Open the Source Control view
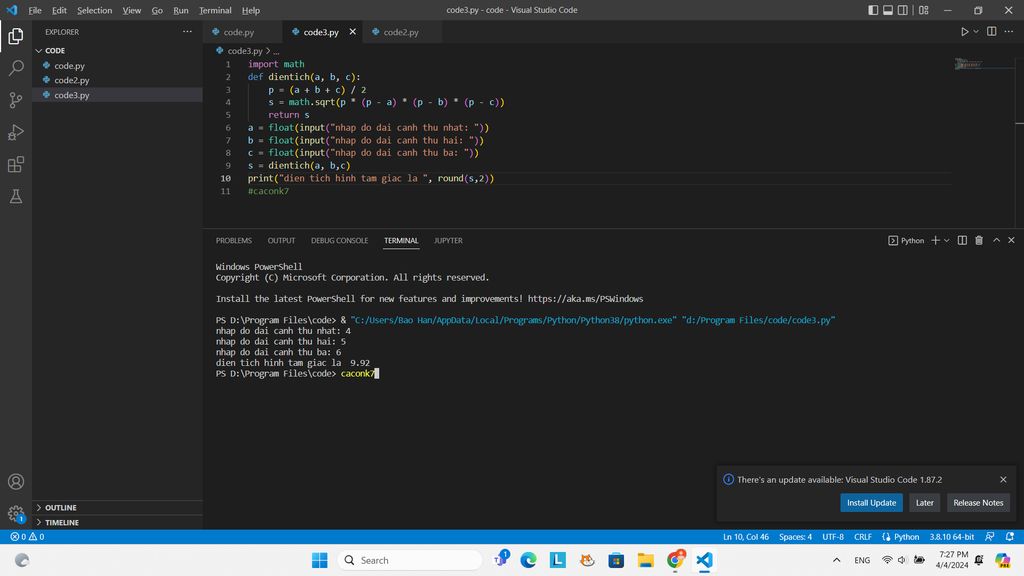 [x=16, y=100]
